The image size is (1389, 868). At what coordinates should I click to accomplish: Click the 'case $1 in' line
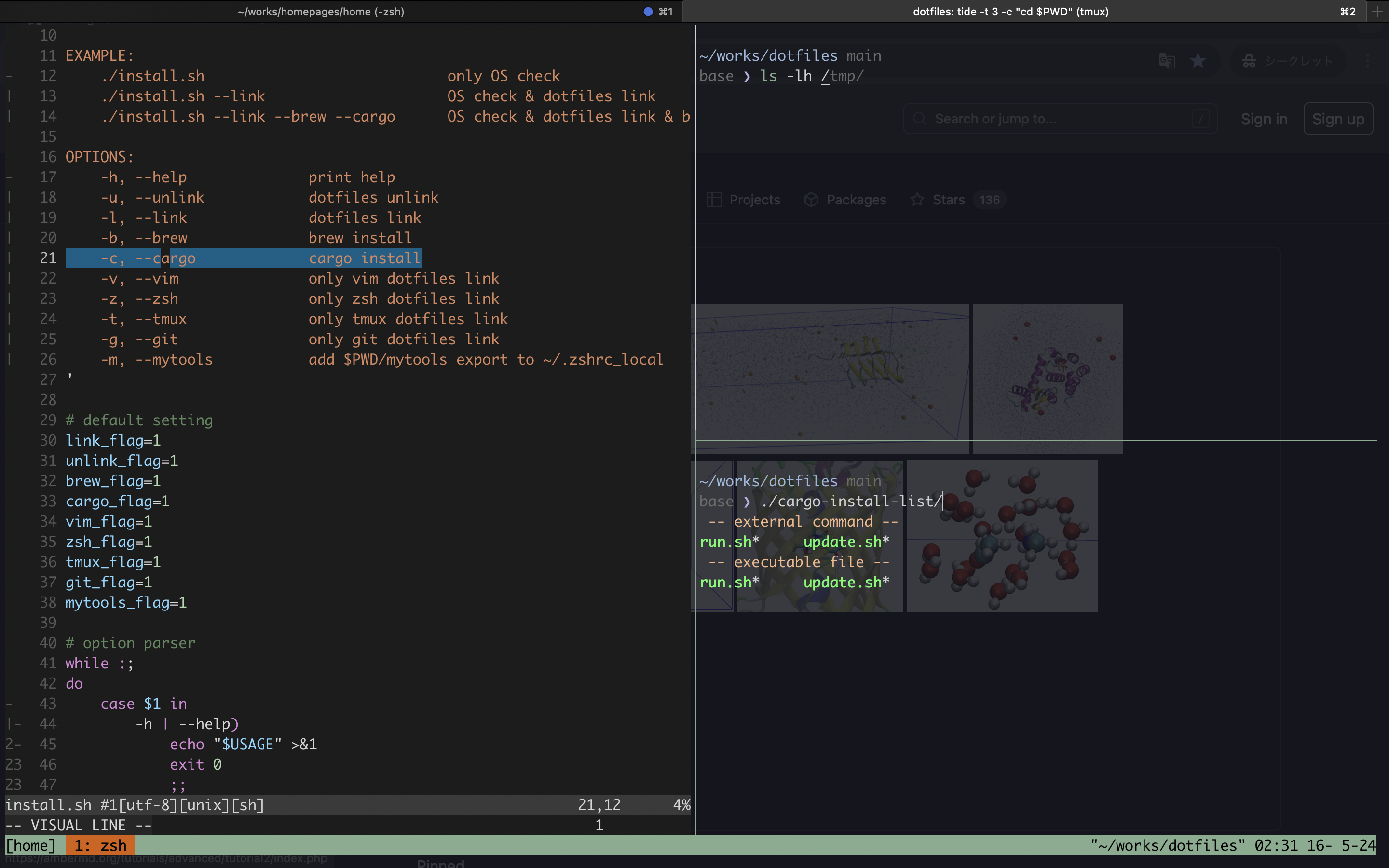coord(144,704)
